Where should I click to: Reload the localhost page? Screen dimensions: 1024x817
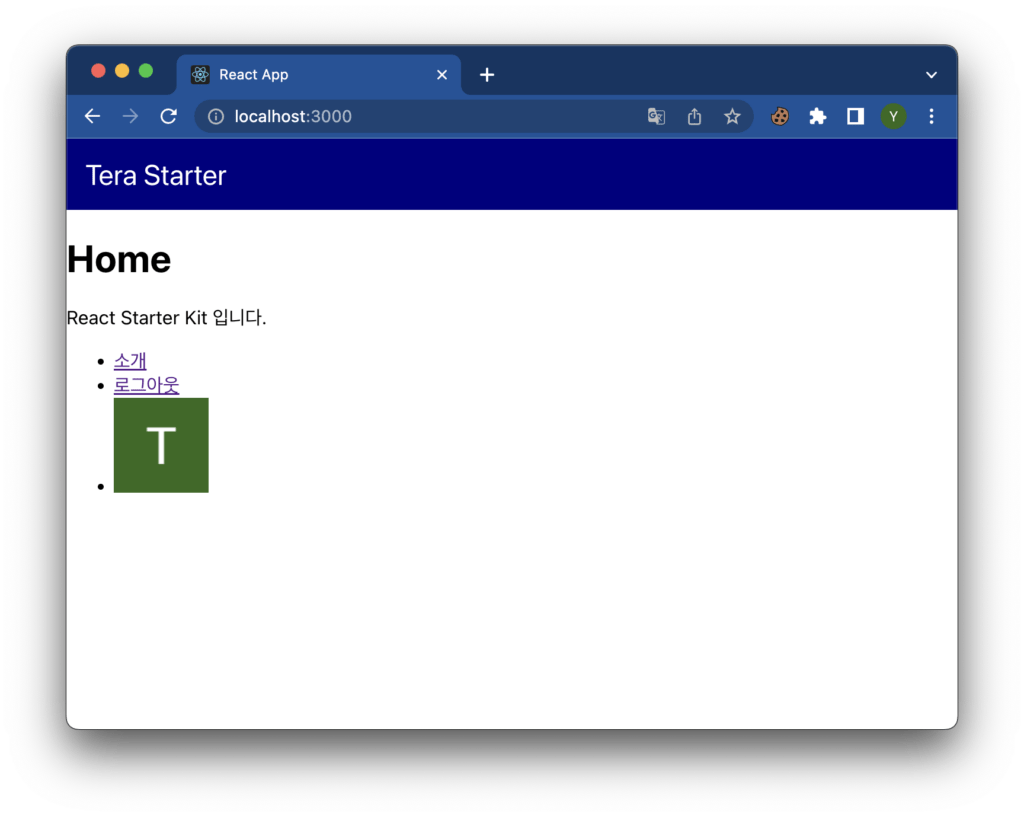(168, 116)
